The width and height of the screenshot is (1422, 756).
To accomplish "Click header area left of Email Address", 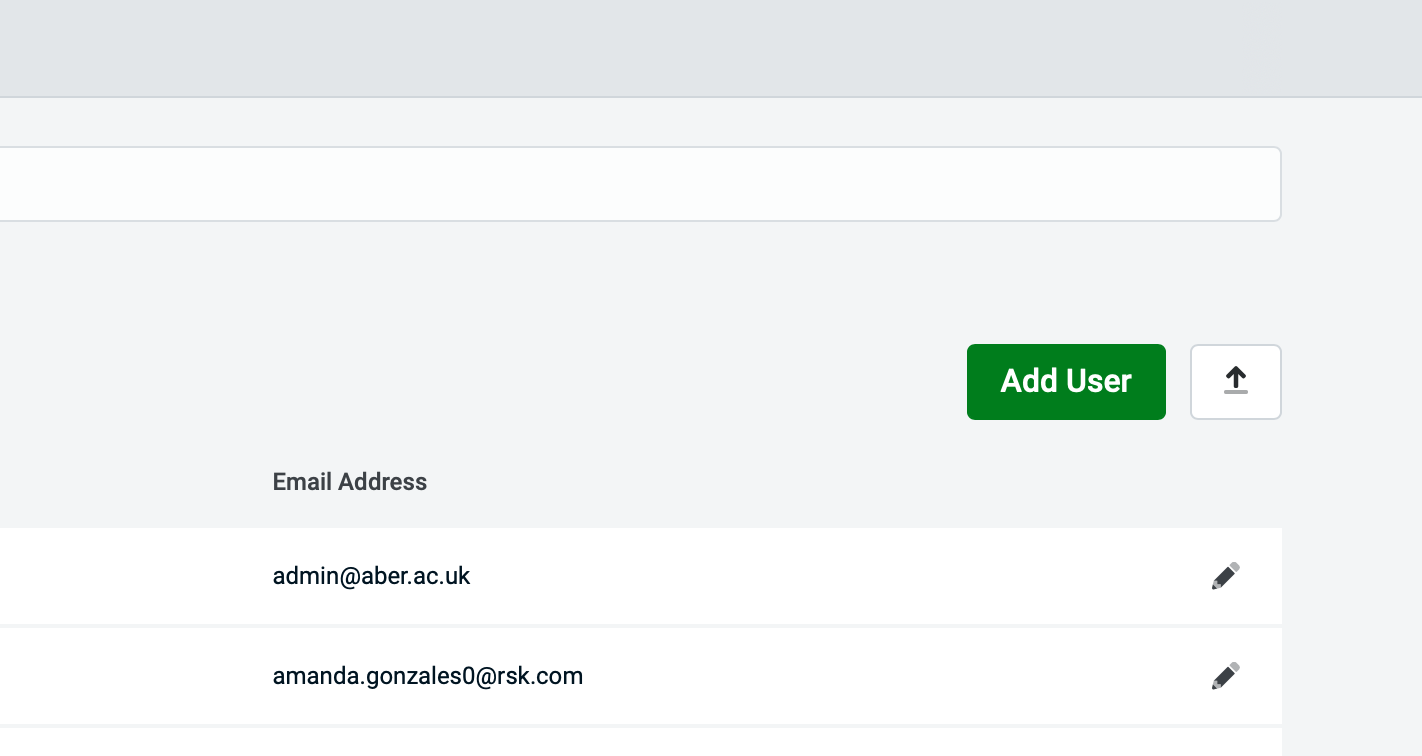I will [130, 482].
